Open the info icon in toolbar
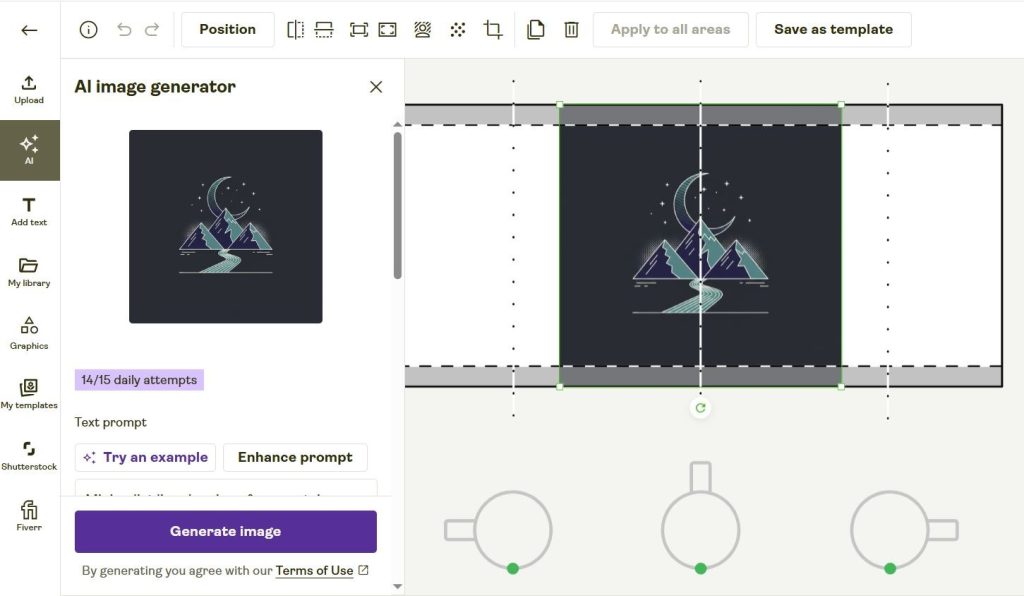 [x=88, y=30]
